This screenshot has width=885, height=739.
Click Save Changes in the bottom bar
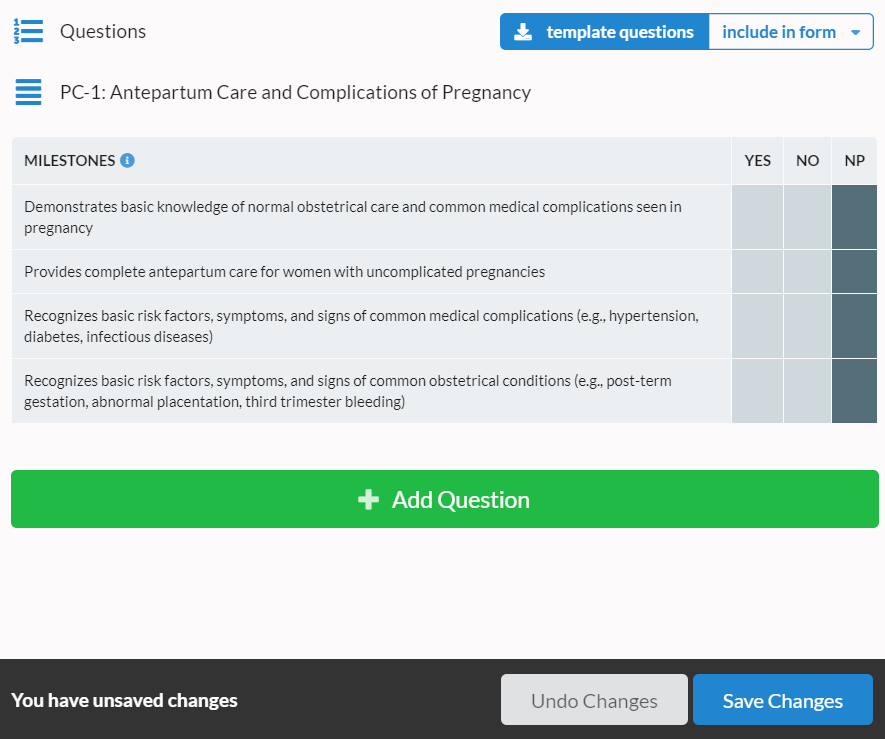click(x=782, y=699)
